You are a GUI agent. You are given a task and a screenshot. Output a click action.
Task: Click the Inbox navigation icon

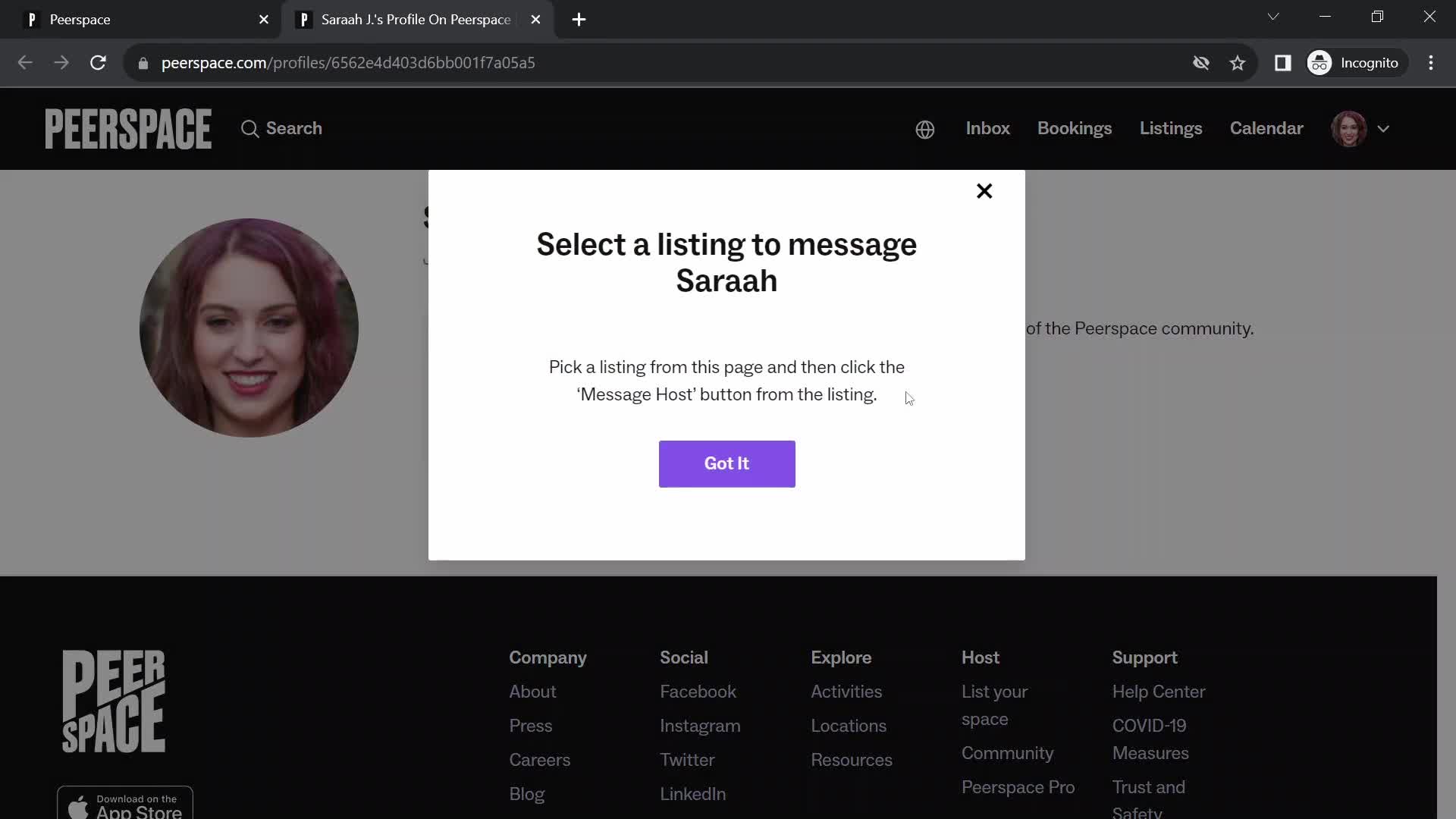coord(988,128)
